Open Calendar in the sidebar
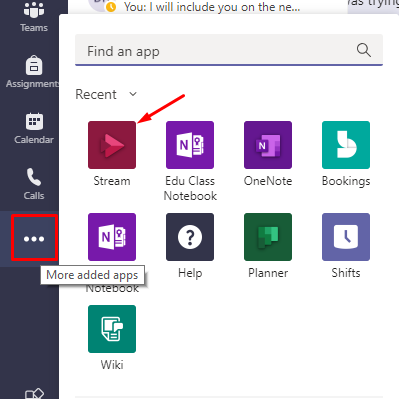The image size is (399, 399). [x=34, y=128]
